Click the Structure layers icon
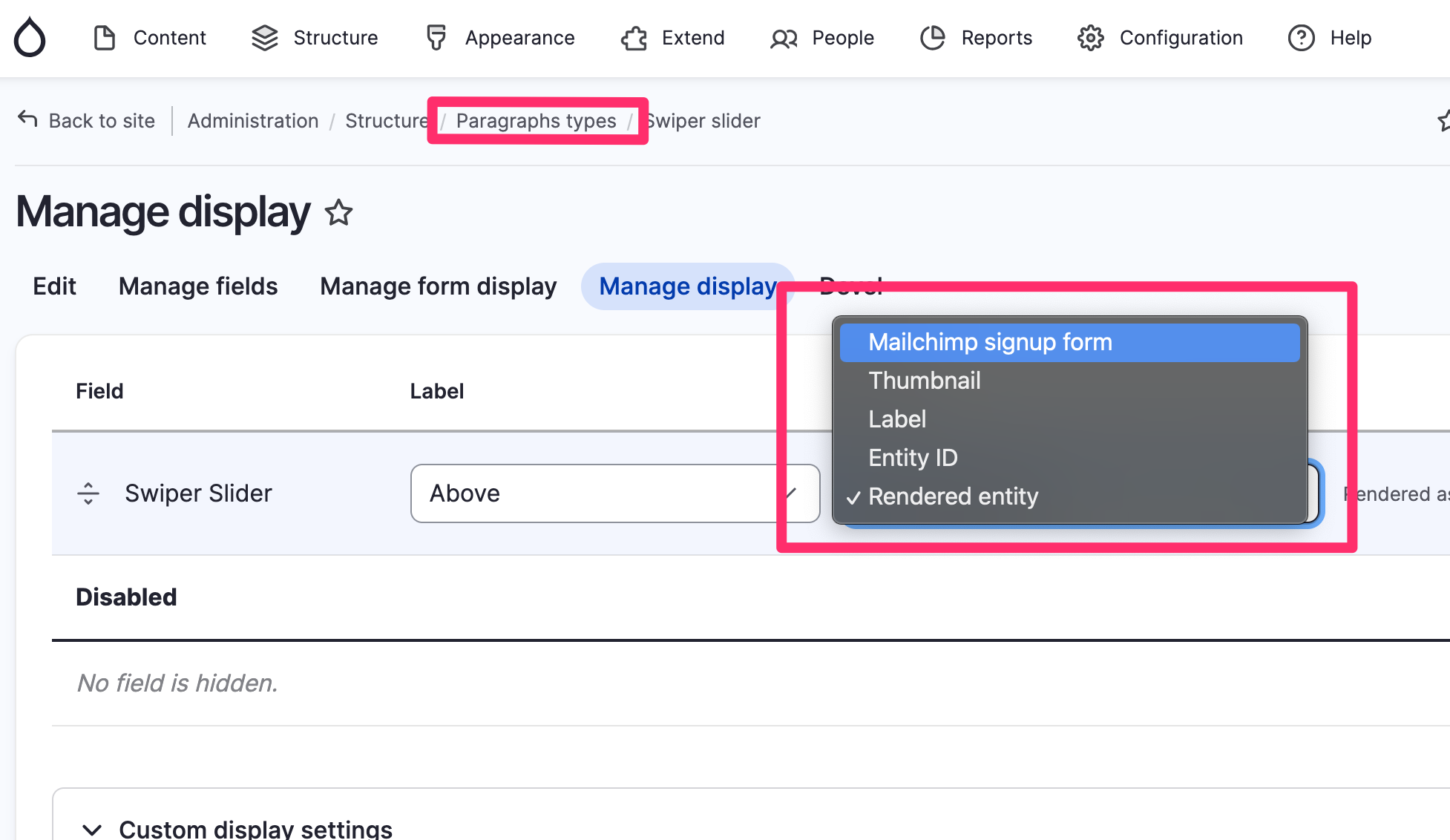This screenshot has height=840, width=1450. (264, 37)
